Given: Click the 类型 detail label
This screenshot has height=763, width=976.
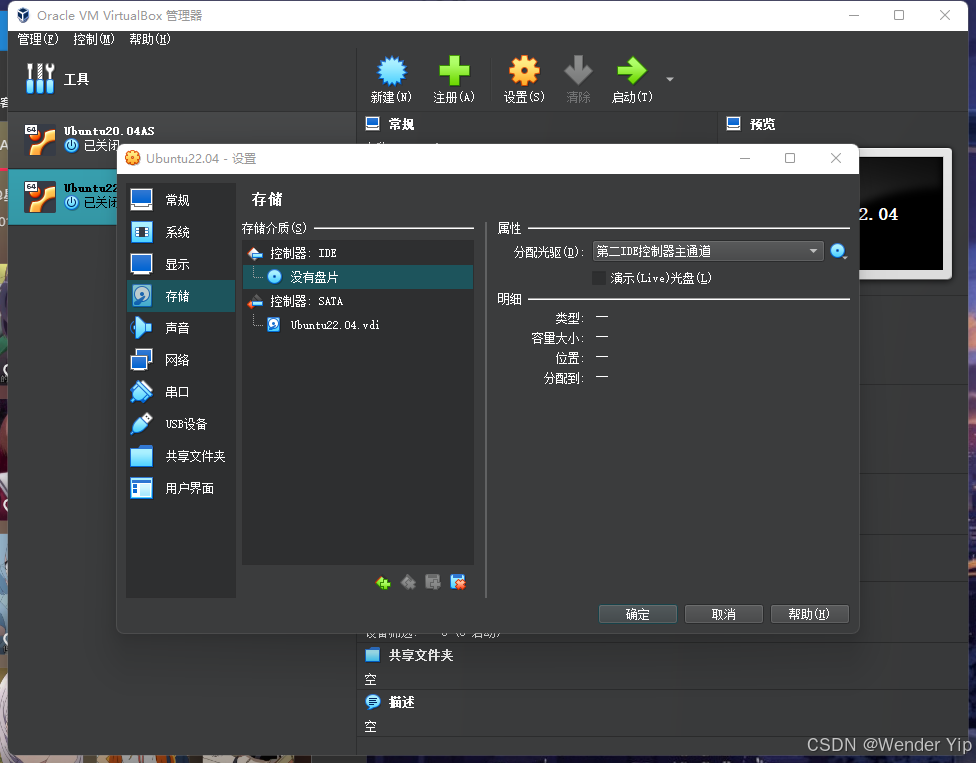Looking at the screenshot, I should tap(570, 318).
